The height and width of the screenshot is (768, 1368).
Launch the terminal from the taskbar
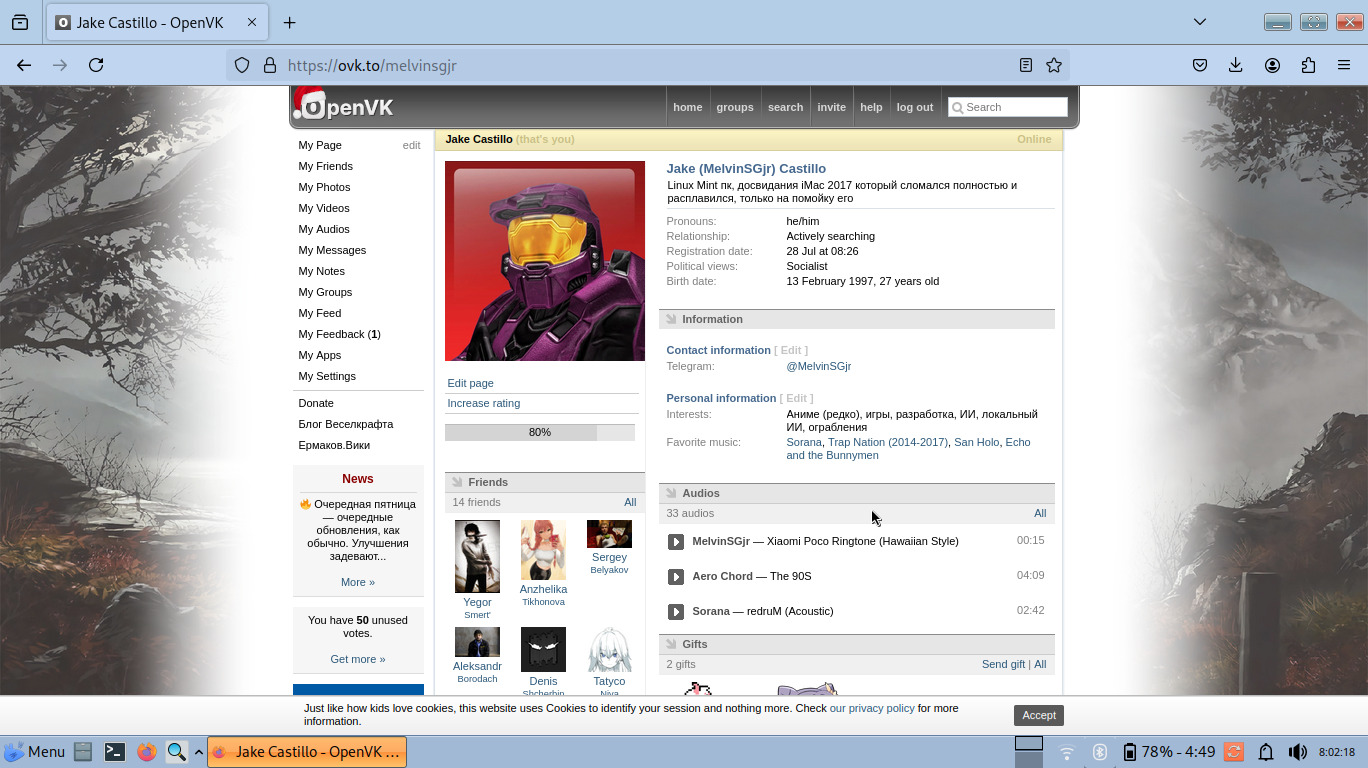tap(115, 752)
